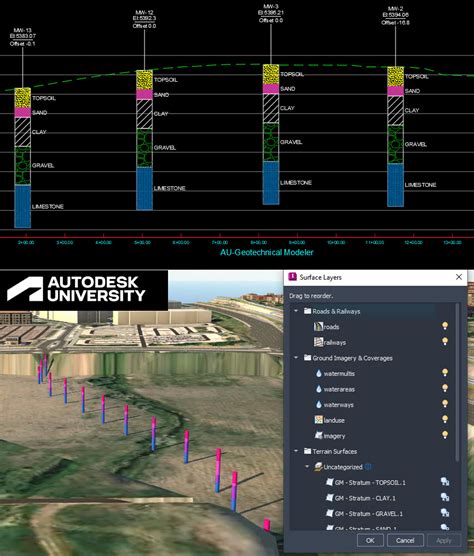Click the railways layer icon
Viewport: 474px width, 556px height.
pyautogui.click(x=318, y=342)
